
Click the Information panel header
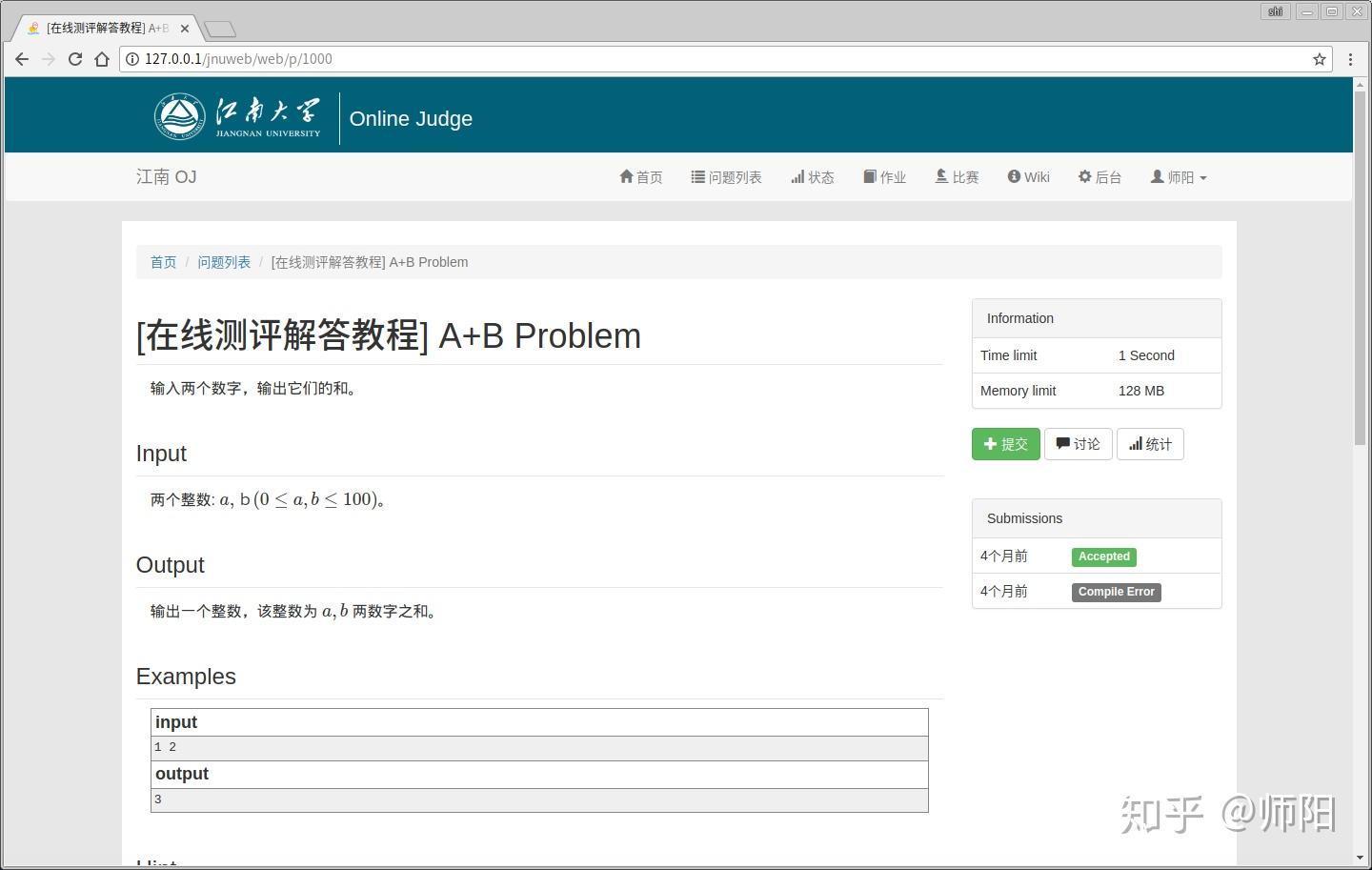pos(1097,318)
